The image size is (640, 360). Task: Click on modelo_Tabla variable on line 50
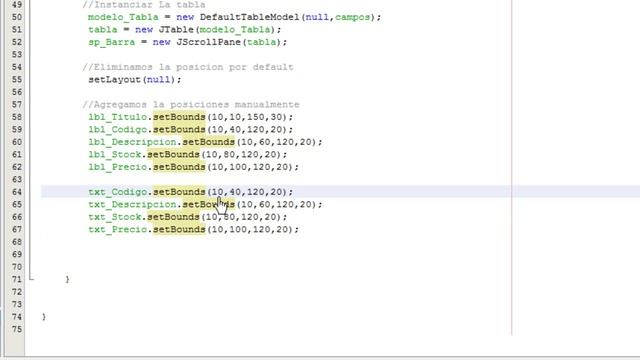pyautogui.click(x=123, y=17)
